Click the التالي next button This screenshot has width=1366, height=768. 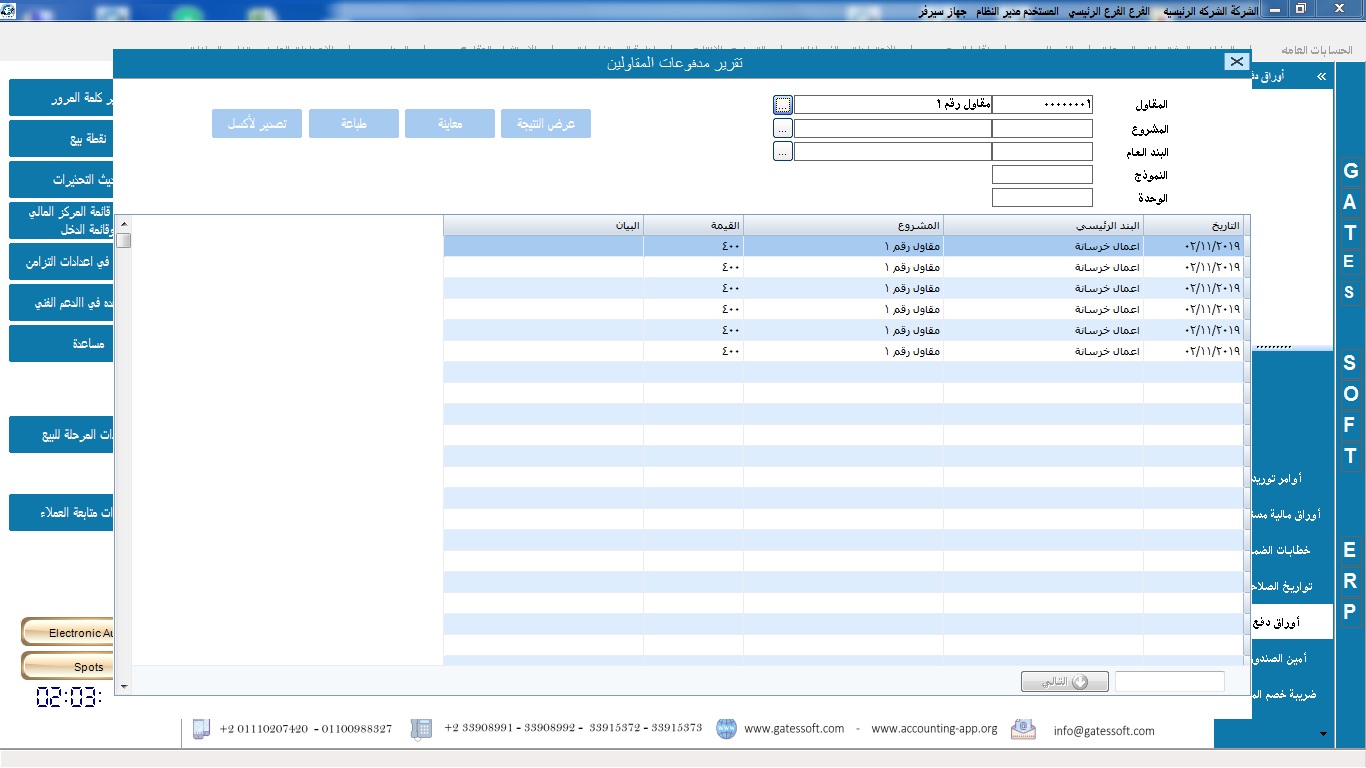coord(1065,682)
